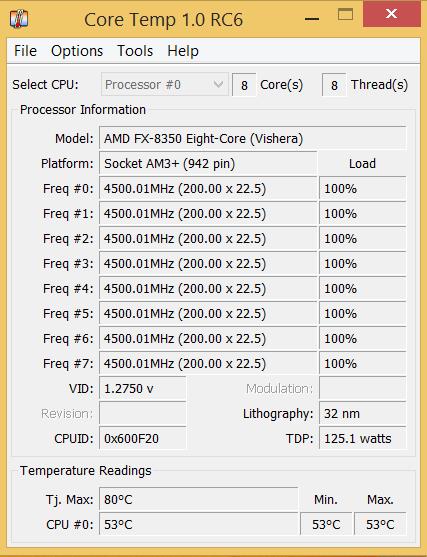Click the CPUID field 0x600F20
427x557 pixels.
[142, 438]
